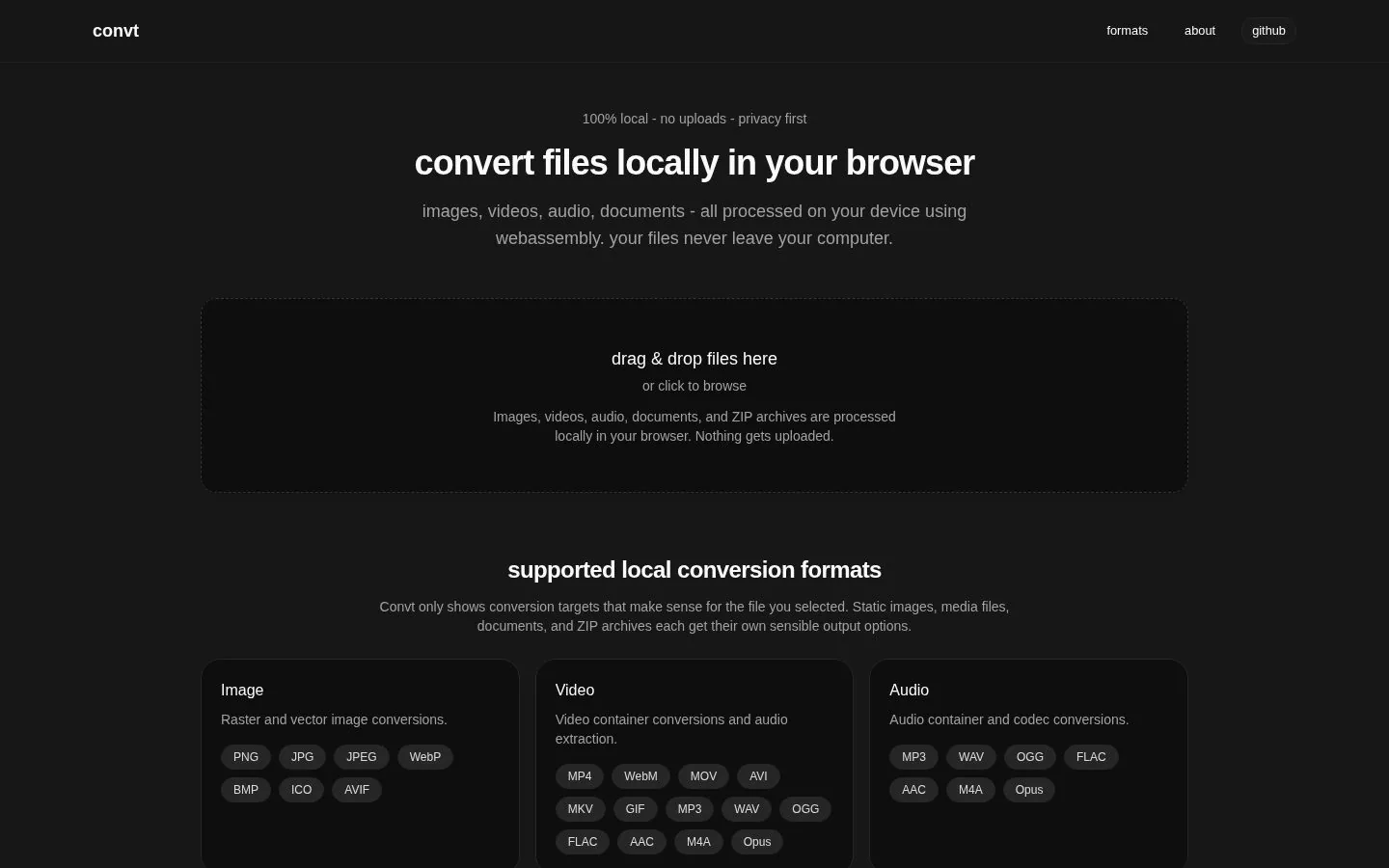Click the M4A chip in Audio card
This screenshot has width=1389, height=868.
click(x=970, y=790)
